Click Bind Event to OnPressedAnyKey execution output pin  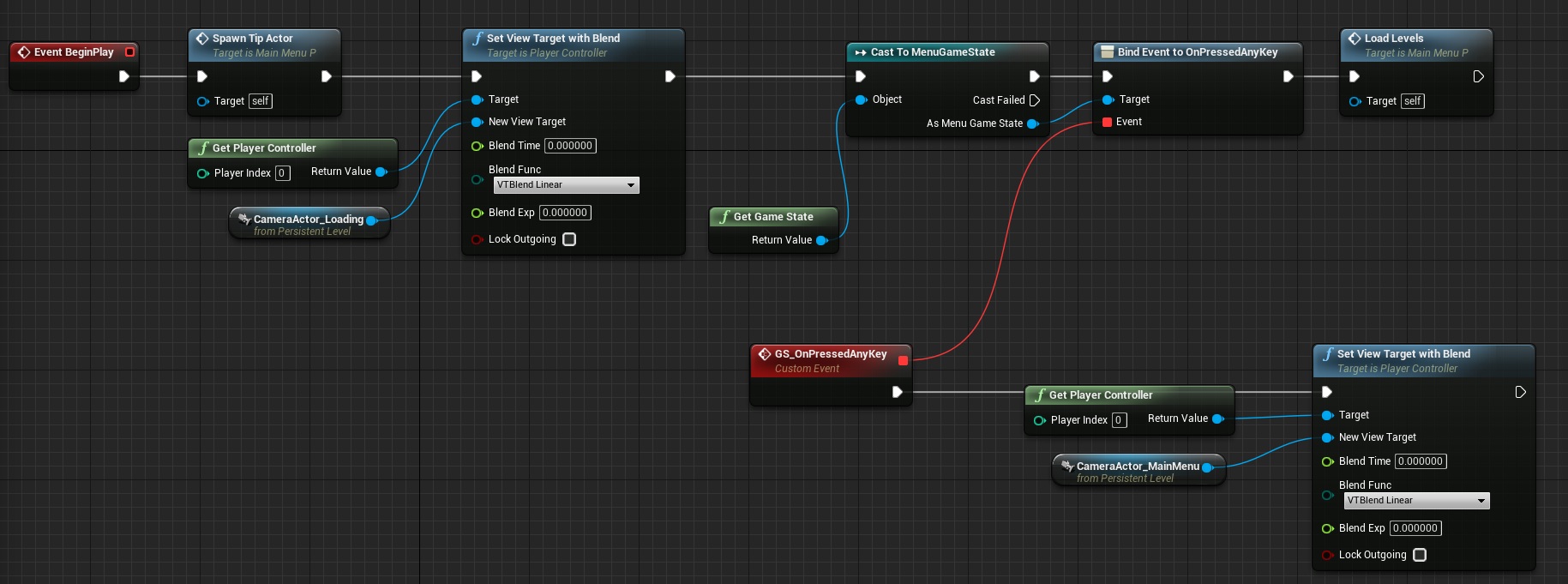pos(1288,76)
